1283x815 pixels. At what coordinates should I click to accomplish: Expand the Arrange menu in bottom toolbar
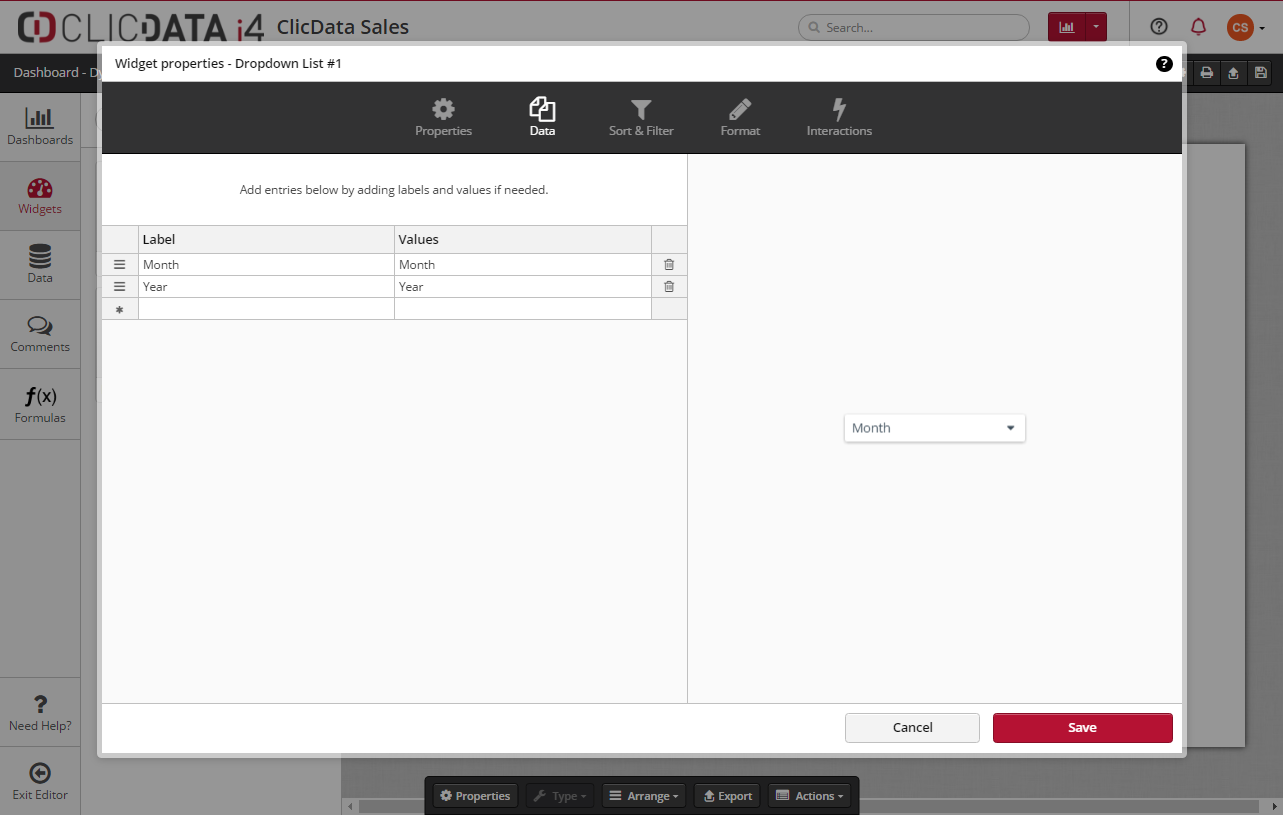point(644,796)
